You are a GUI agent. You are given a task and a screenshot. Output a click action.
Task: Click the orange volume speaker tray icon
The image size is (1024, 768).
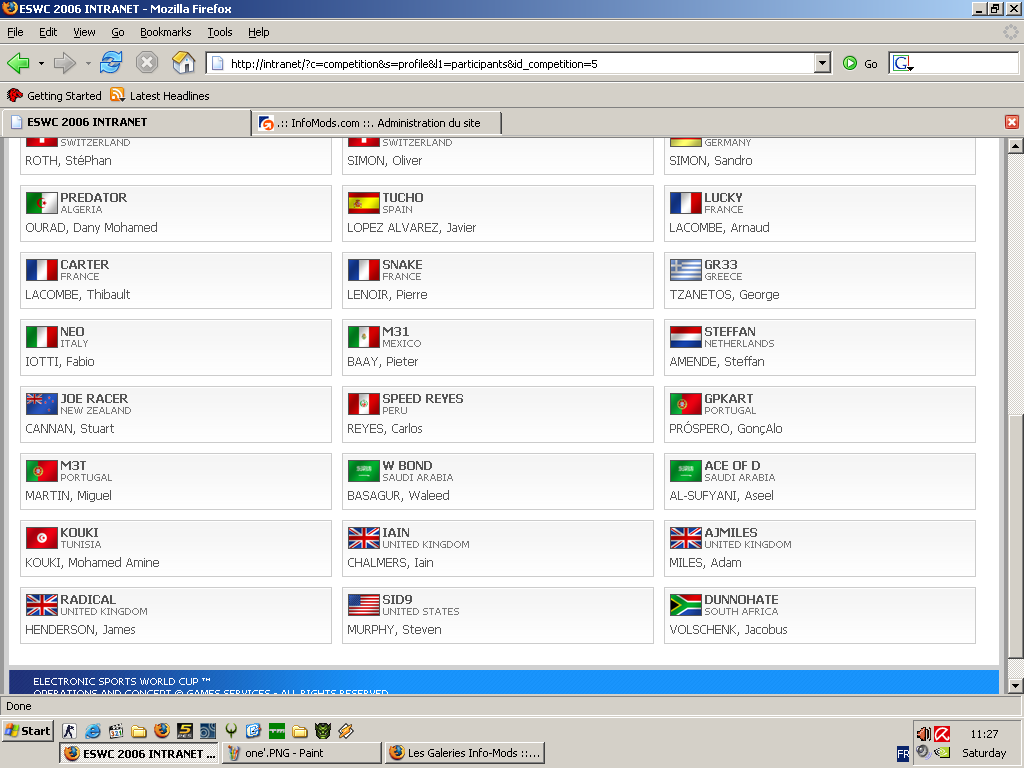(x=923, y=733)
